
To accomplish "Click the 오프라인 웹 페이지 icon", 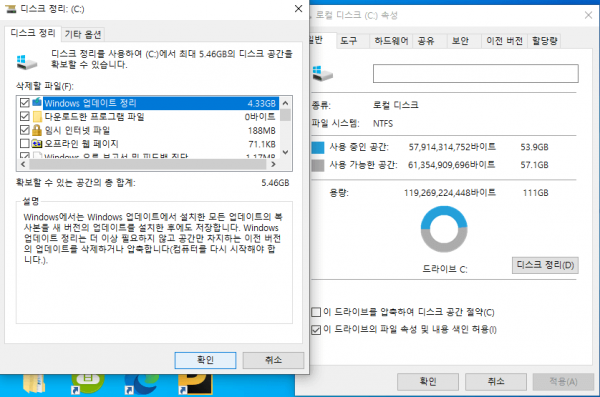I will click(x=37, y=144).
